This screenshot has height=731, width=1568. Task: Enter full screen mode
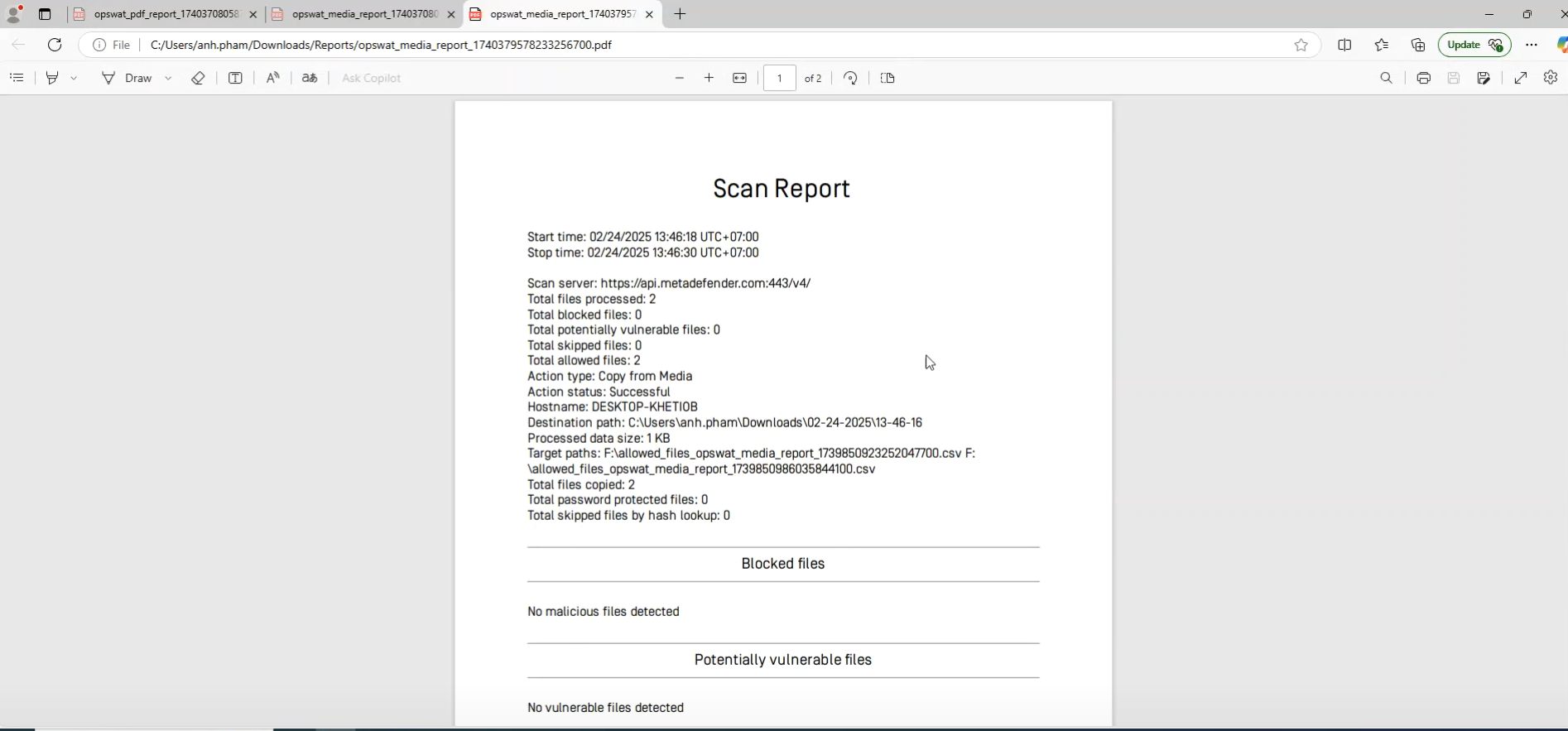[x=1521, y=78]
